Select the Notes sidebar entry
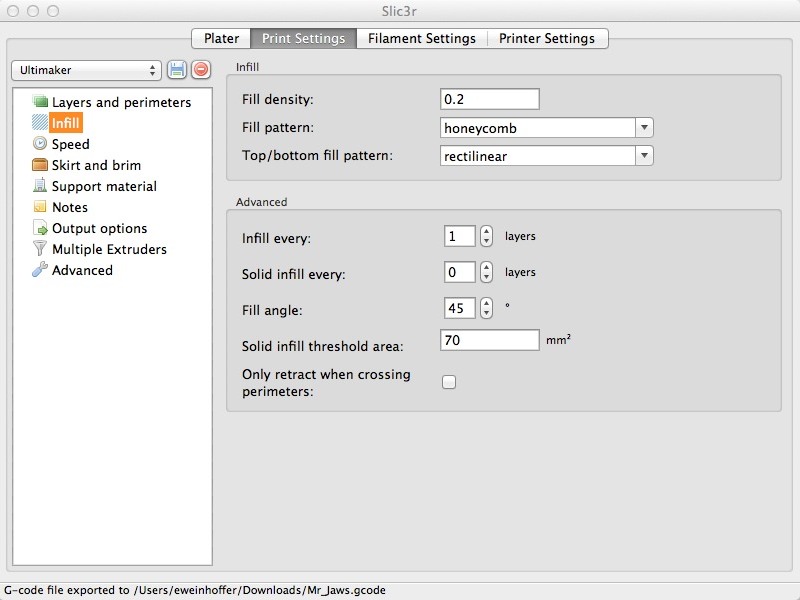The image size is (800, 600). coord(70,207)
